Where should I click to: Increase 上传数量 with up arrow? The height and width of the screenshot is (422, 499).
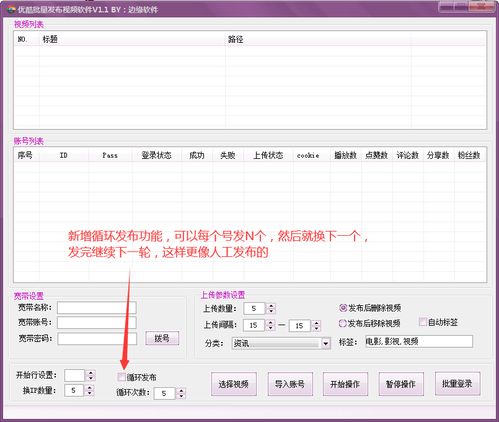[x=272, y=305]
